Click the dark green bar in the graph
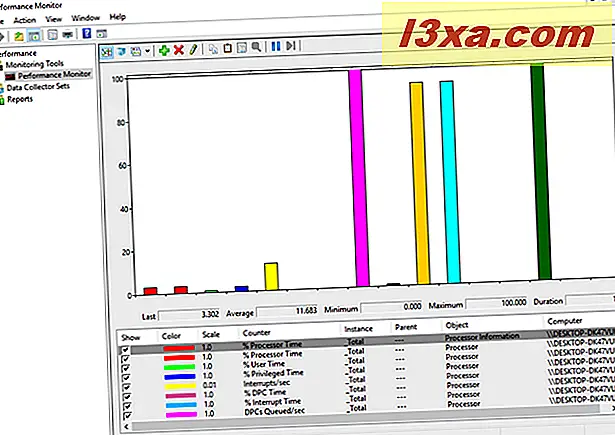The width and height of the screenshot is (615, 435). pyautogui.click(x=540, y=172)
